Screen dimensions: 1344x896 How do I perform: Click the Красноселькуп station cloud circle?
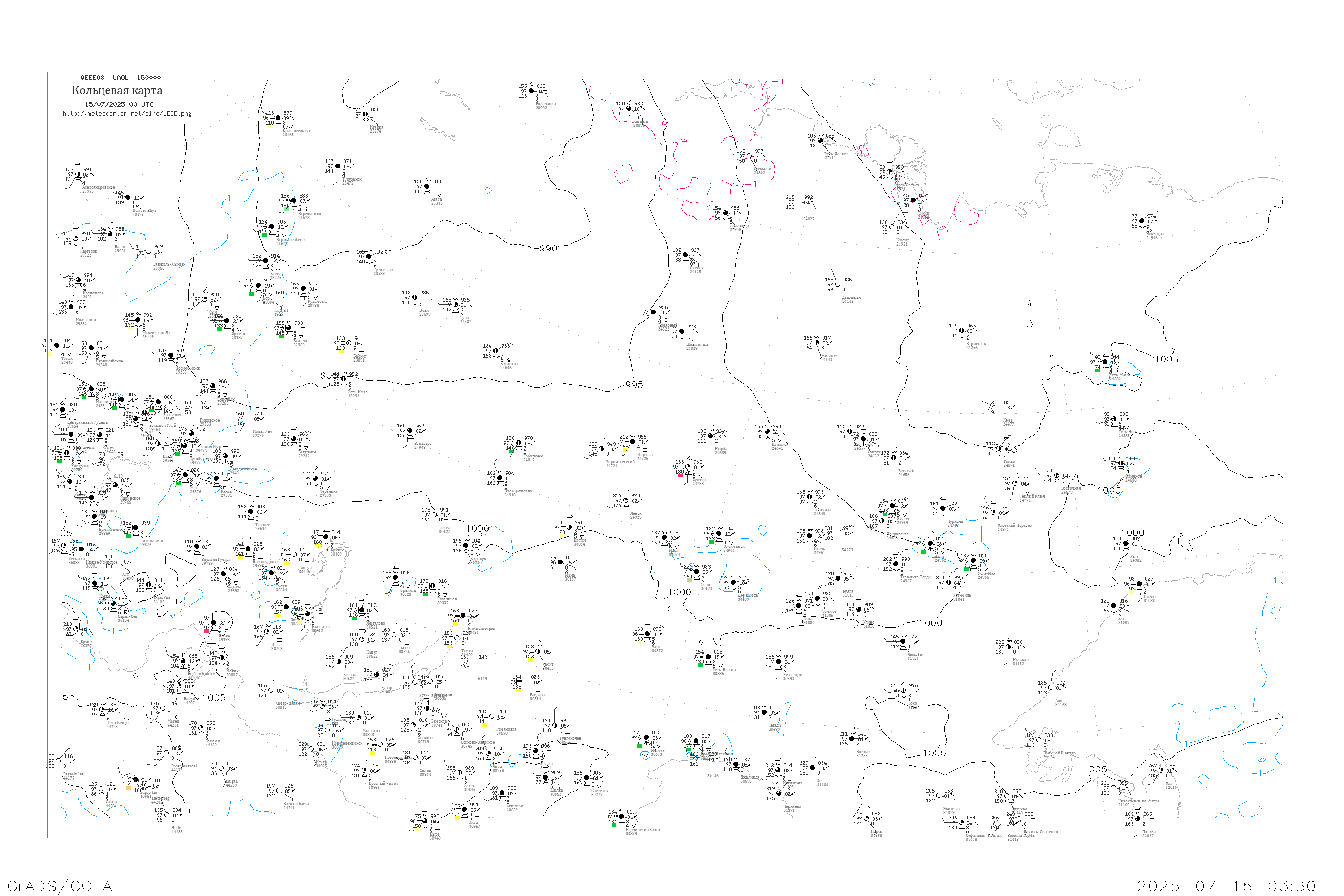(x=278, y=118)
